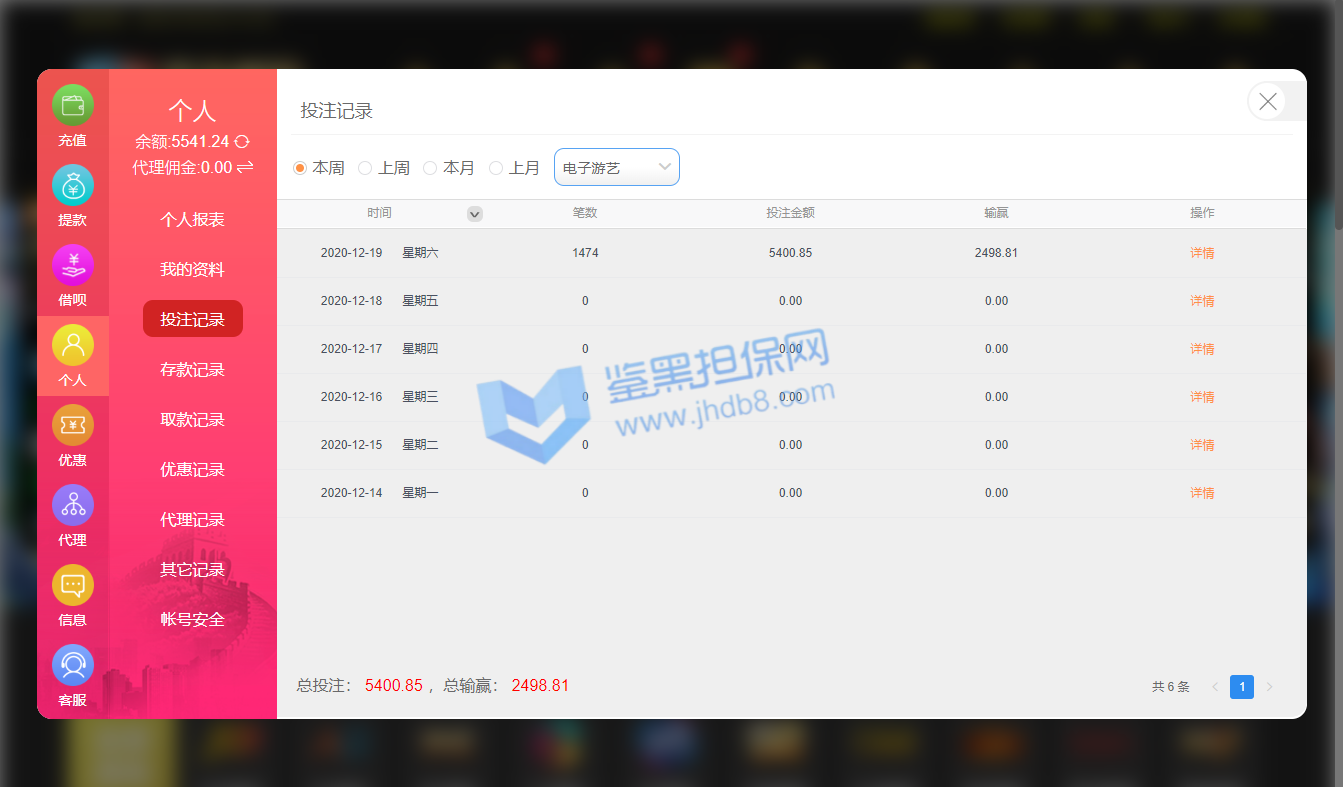The height and width of the screenshot is (787, 1343).
Task: Open the 代理 agent network icon
Action: pyautogui.click(x=72, y=506)
